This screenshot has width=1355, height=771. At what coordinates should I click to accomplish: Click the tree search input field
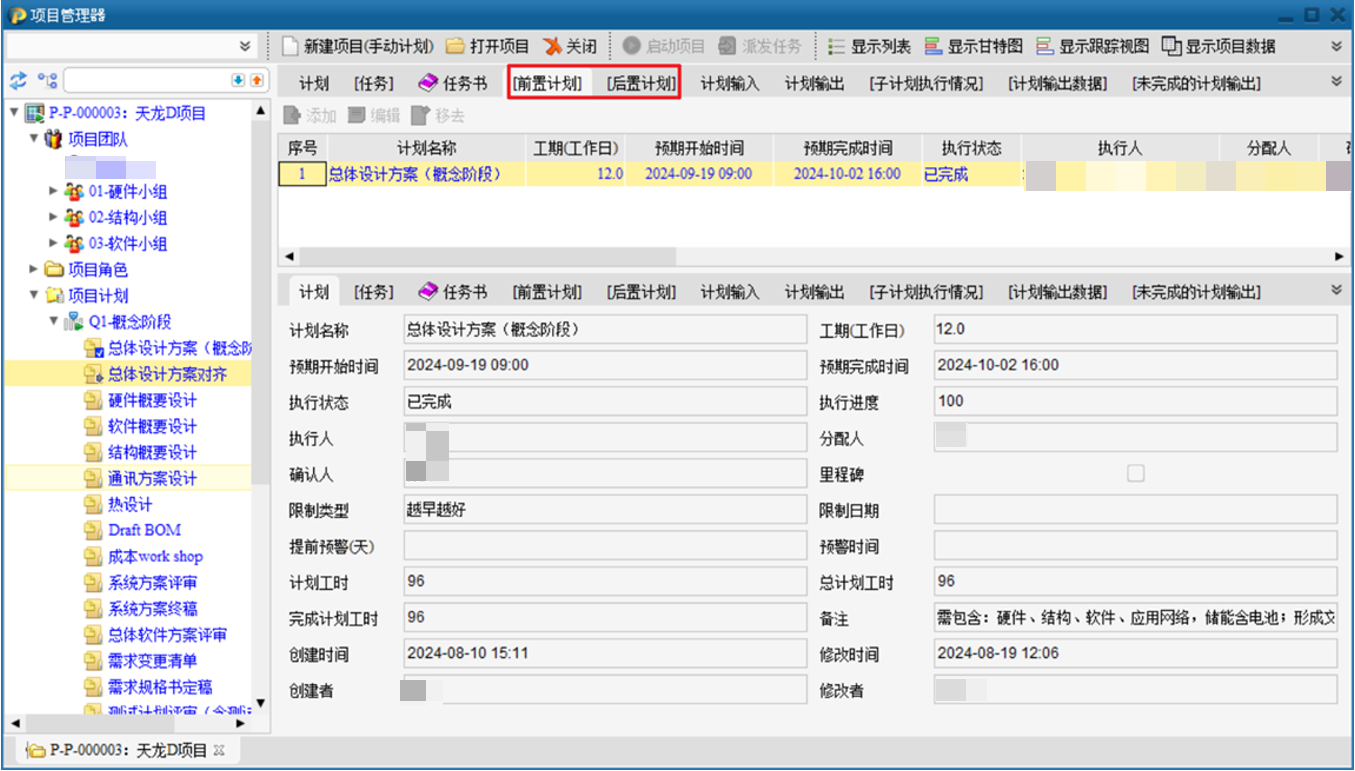[x=147, y=80]
